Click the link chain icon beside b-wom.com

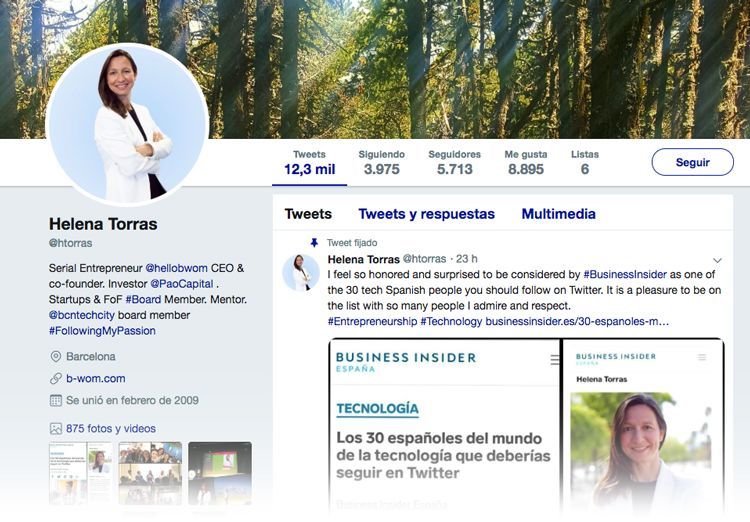tap(56, 378)
